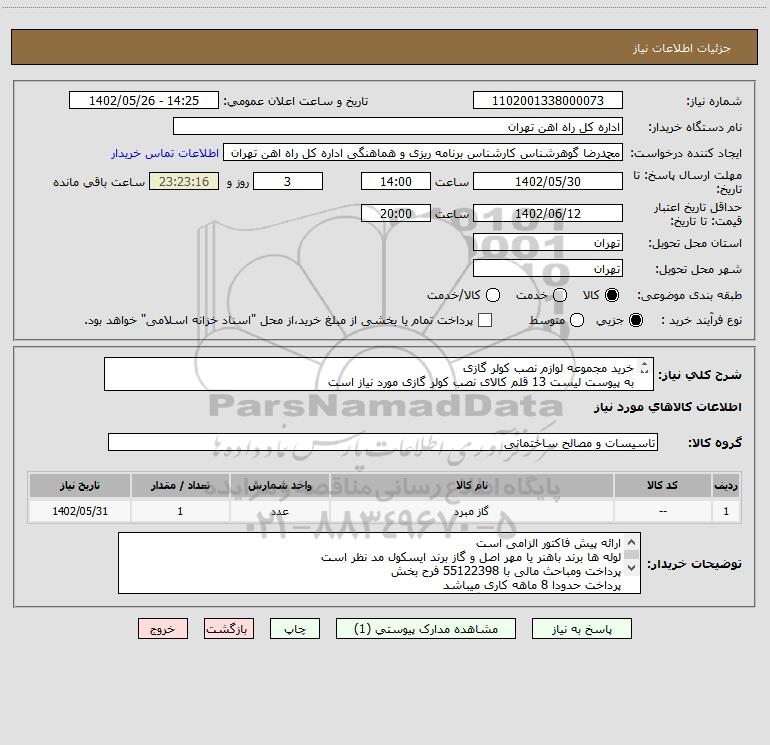The height and width of the screenshot is (745, 770).
Task: Click the request creator name field
Action: click(423, 153)
